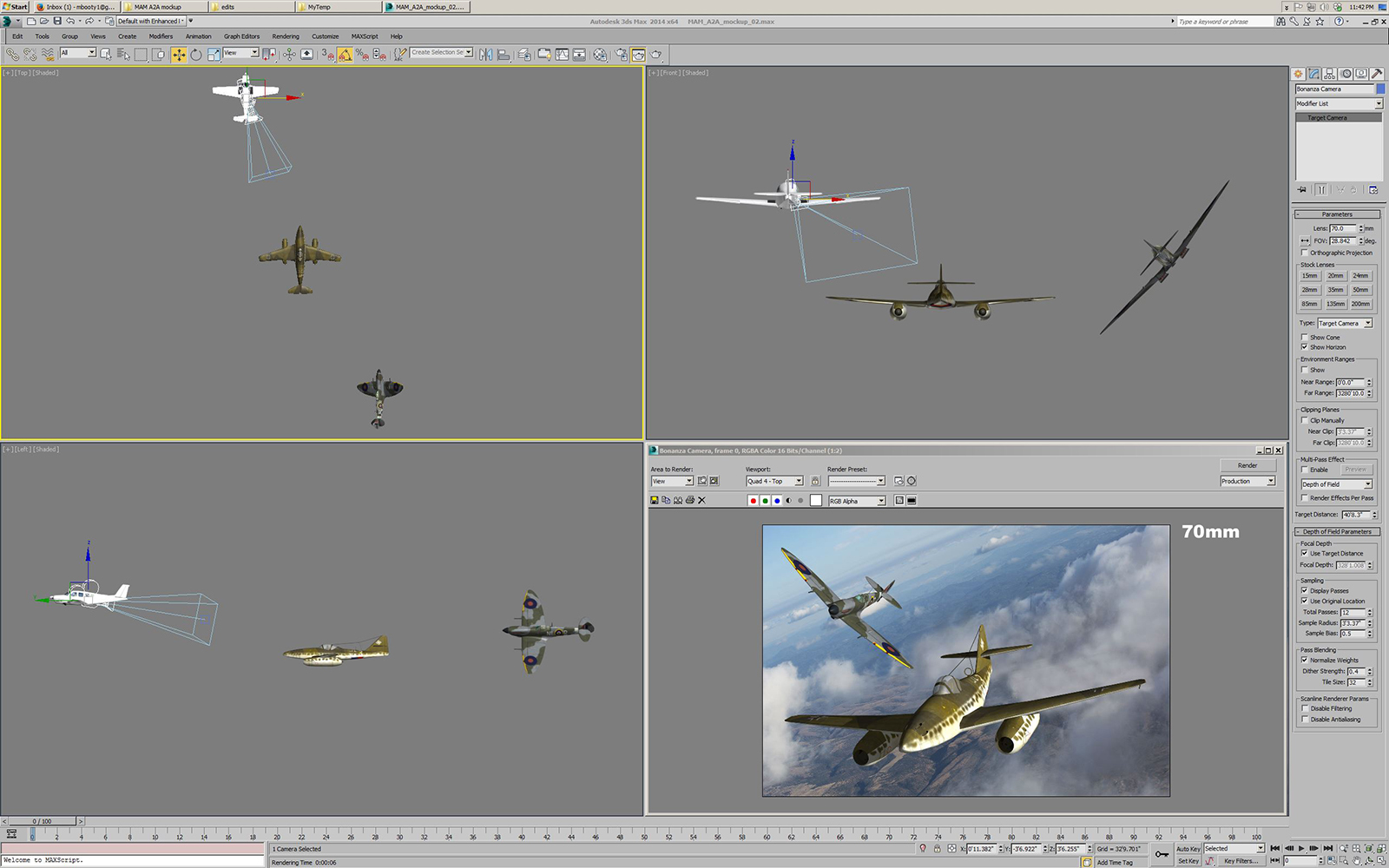Open the Modifier List dropdown
Viewport: 1389px width, 868px height.
coord(1339,103)
